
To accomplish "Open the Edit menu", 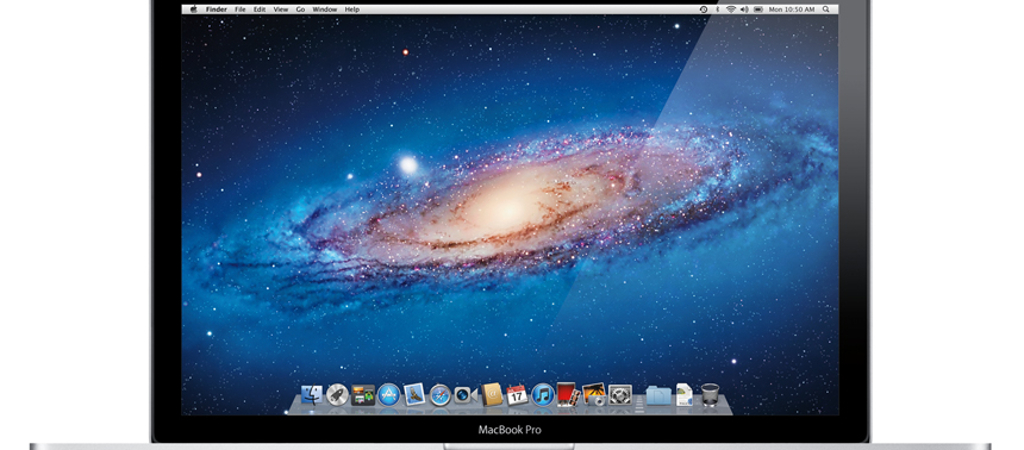I will [260, 9].
